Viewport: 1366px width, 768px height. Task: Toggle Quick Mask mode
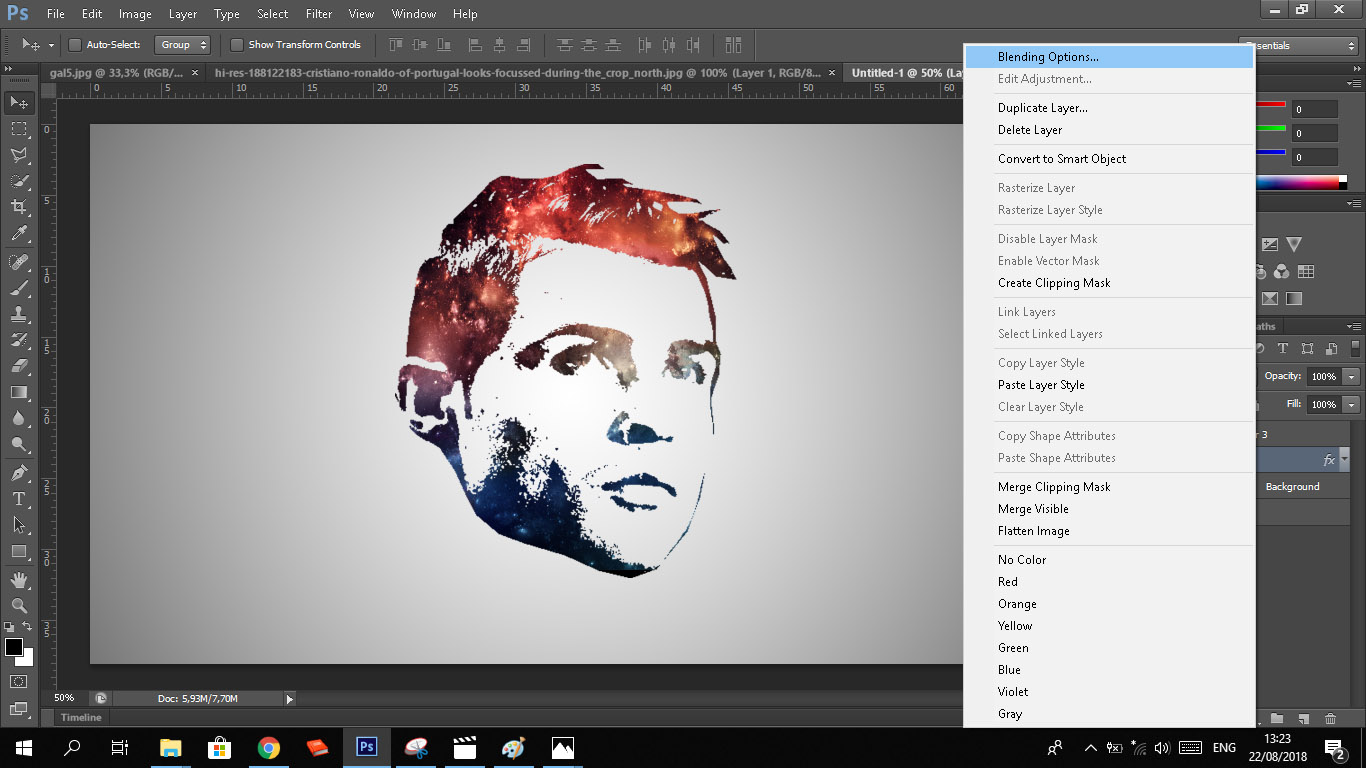click(x=19, y=682)
